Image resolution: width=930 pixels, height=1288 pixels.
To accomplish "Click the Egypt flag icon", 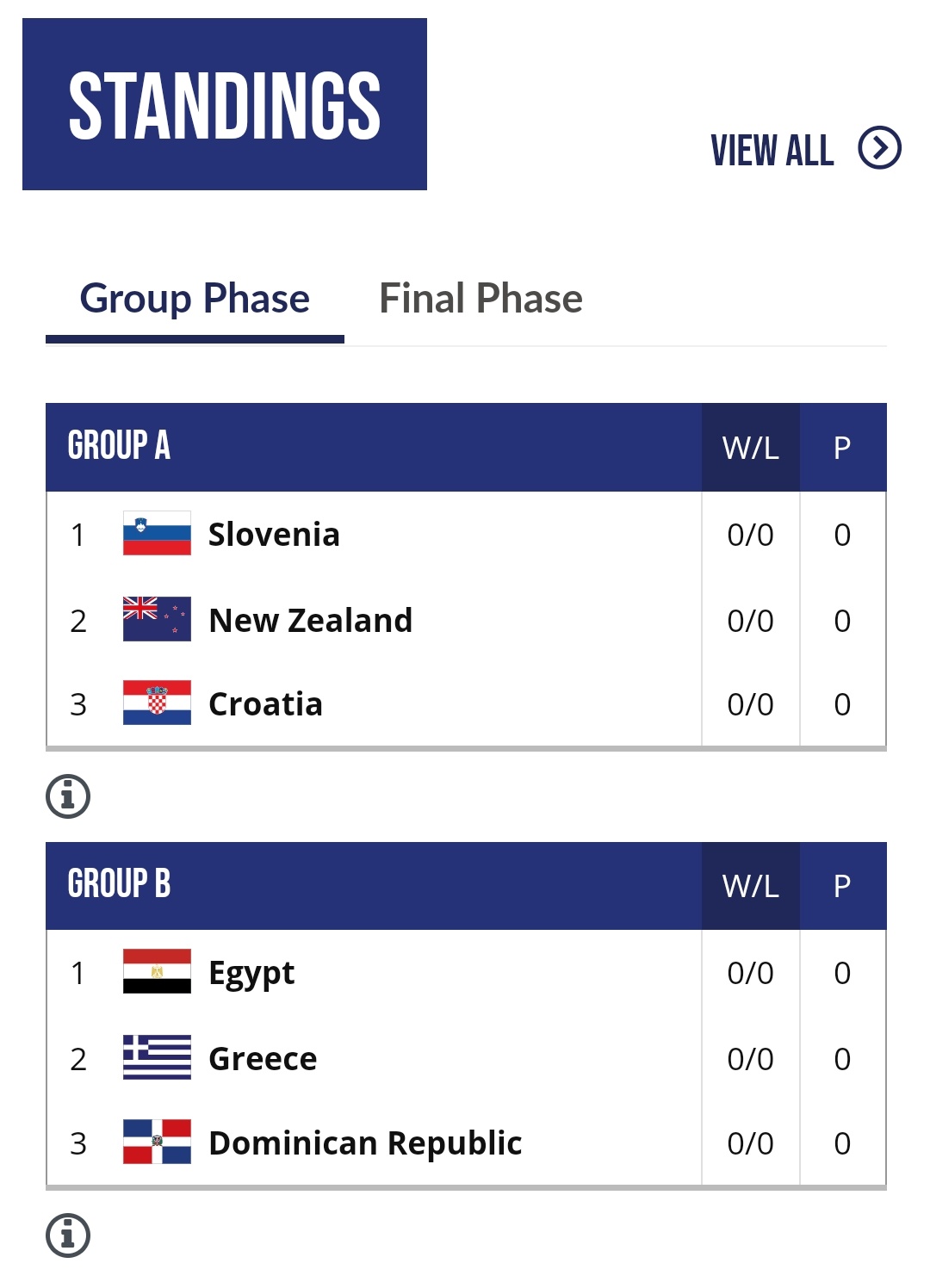I will [x=157, y=972].
